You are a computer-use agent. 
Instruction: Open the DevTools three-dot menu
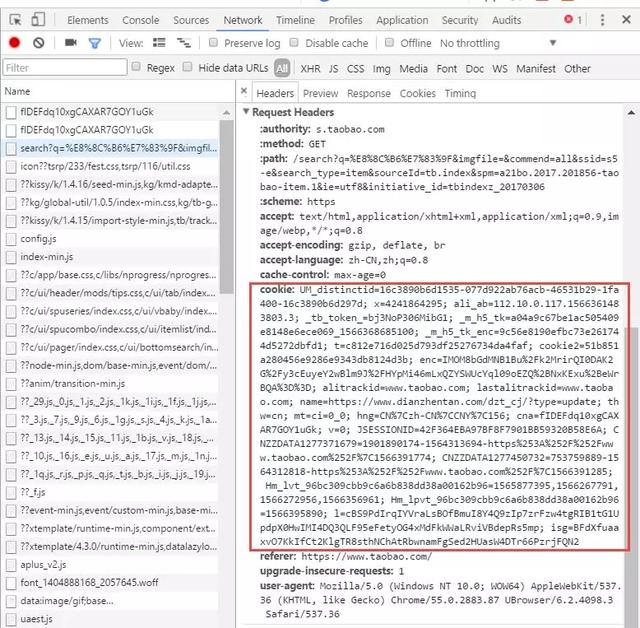coord(602,20)
